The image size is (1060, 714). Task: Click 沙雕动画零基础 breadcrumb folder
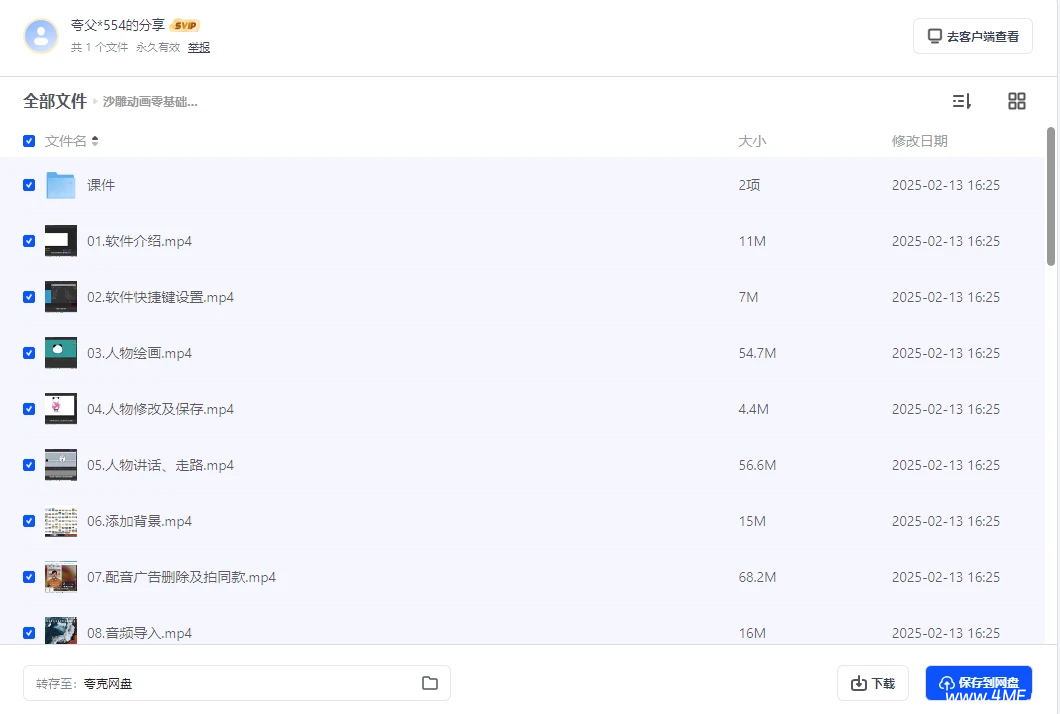coord(150,102)
